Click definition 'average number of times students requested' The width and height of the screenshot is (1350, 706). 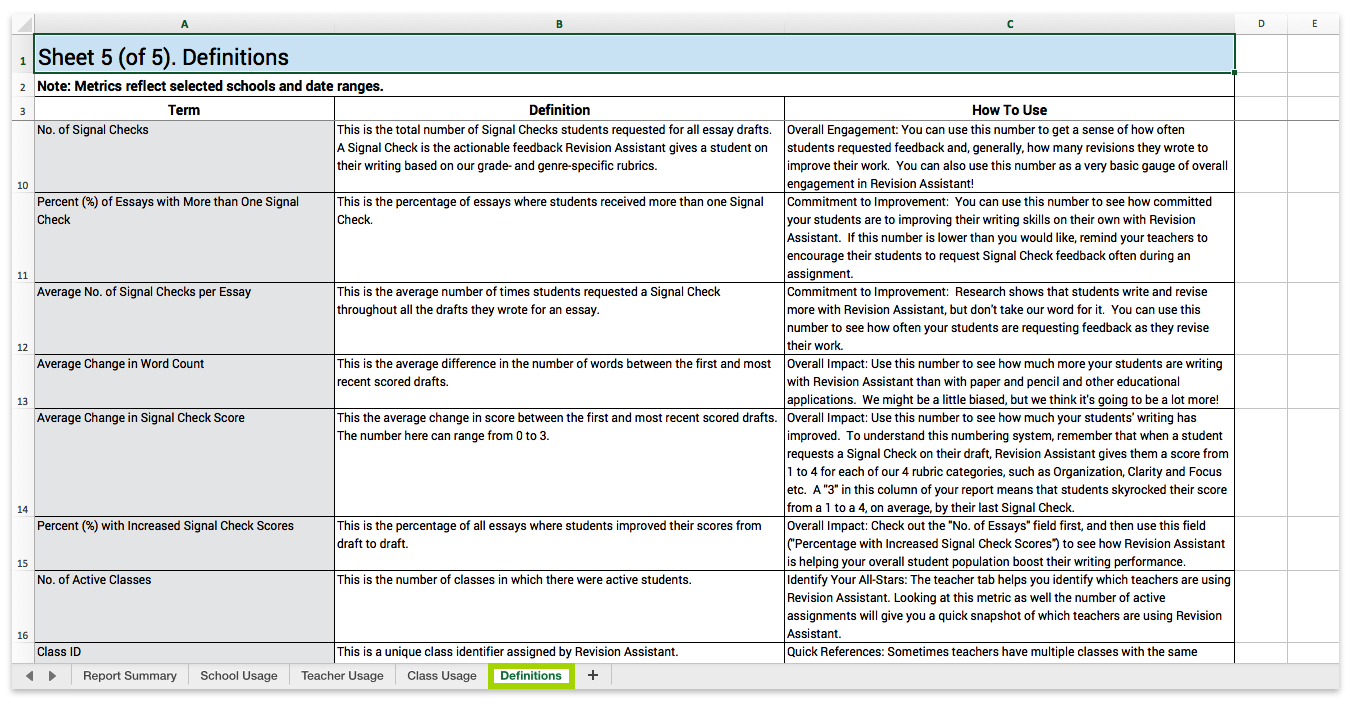tap(559, 319)
